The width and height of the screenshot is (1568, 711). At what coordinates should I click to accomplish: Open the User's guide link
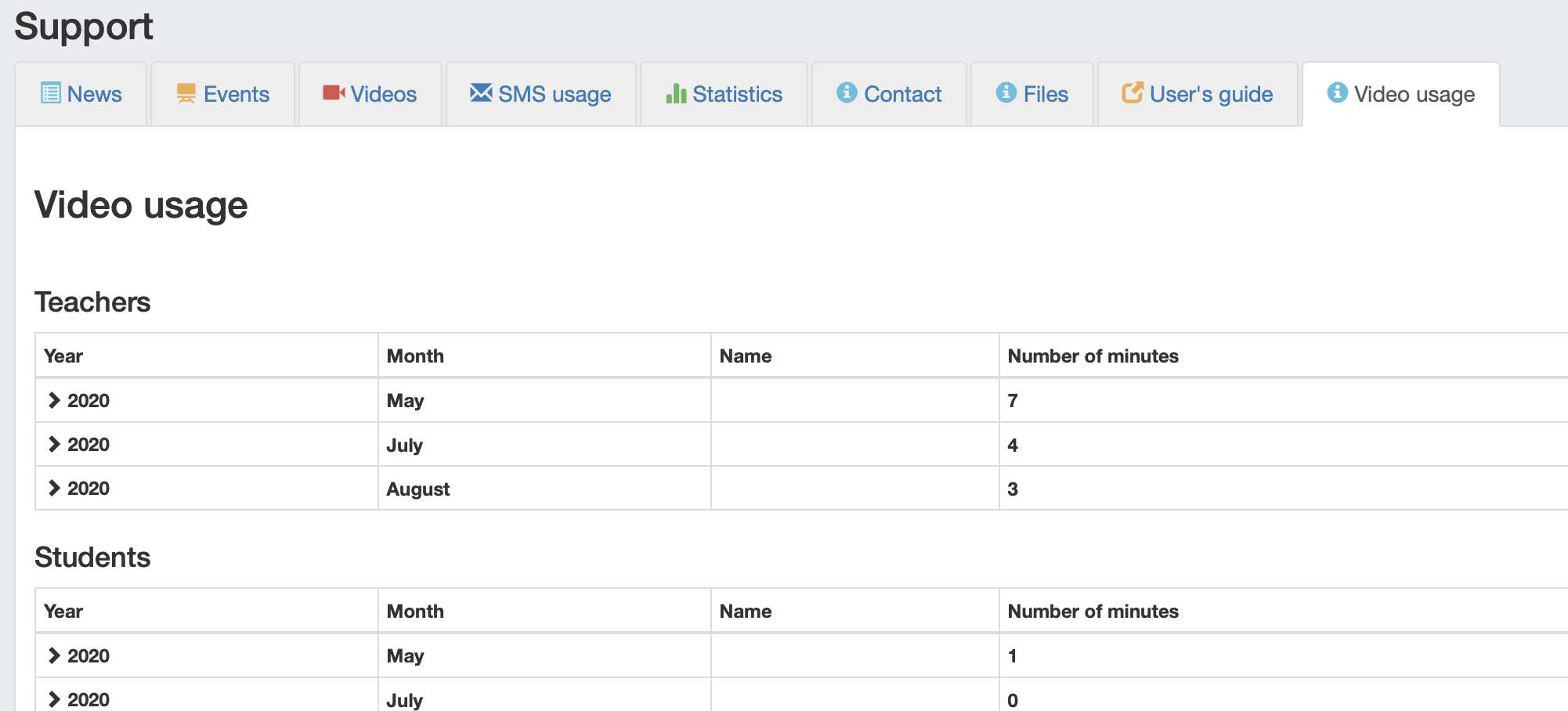(x=1198, y=94)
